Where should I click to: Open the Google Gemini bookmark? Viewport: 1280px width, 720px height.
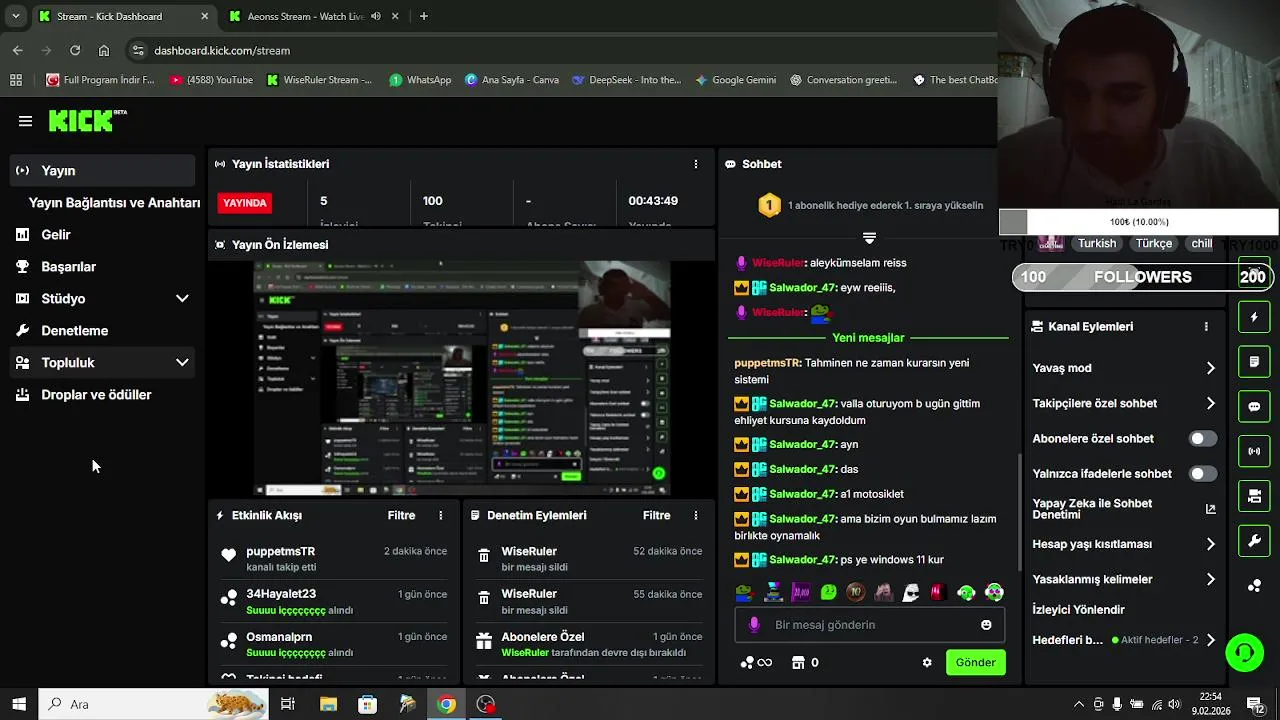pyautogui.click(x=735, y=80)
